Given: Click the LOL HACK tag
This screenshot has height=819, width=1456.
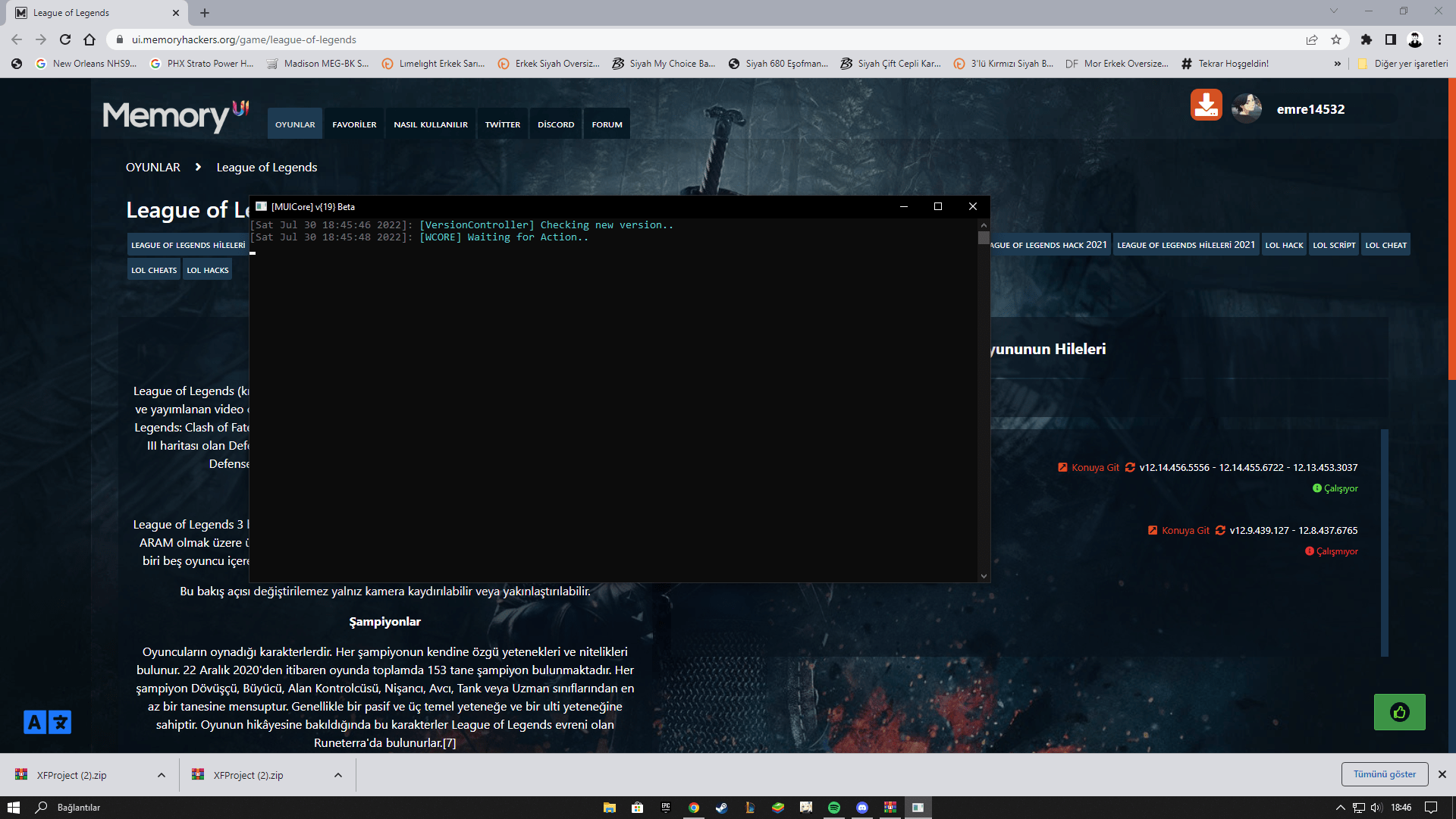Looking at the screenshot, I should pos(1284,245).
